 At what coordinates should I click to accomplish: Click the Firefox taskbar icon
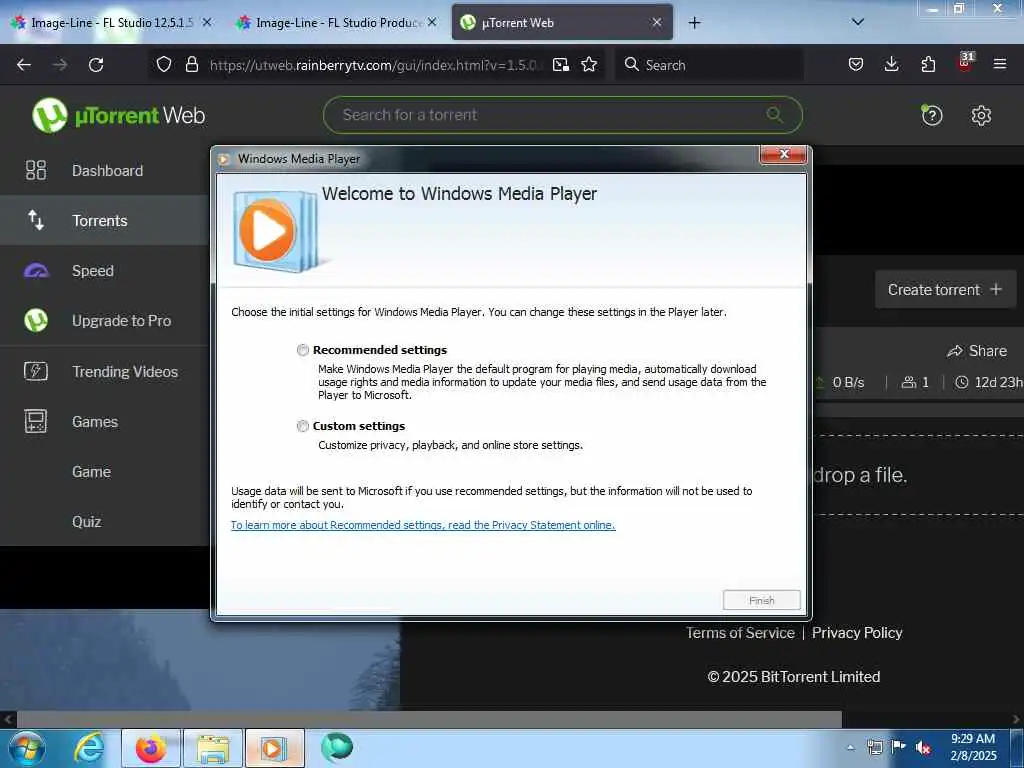151,748
